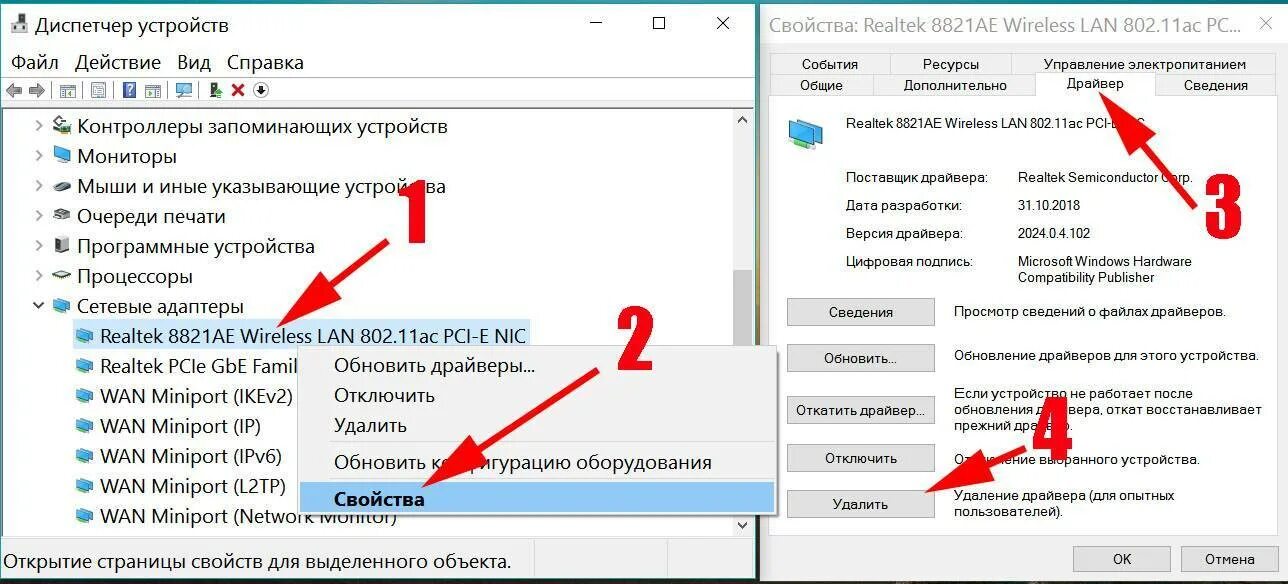Viewport: 1288px width, 584px height.
Task: Click the black down-arrow disable icon
Action: 261,90
